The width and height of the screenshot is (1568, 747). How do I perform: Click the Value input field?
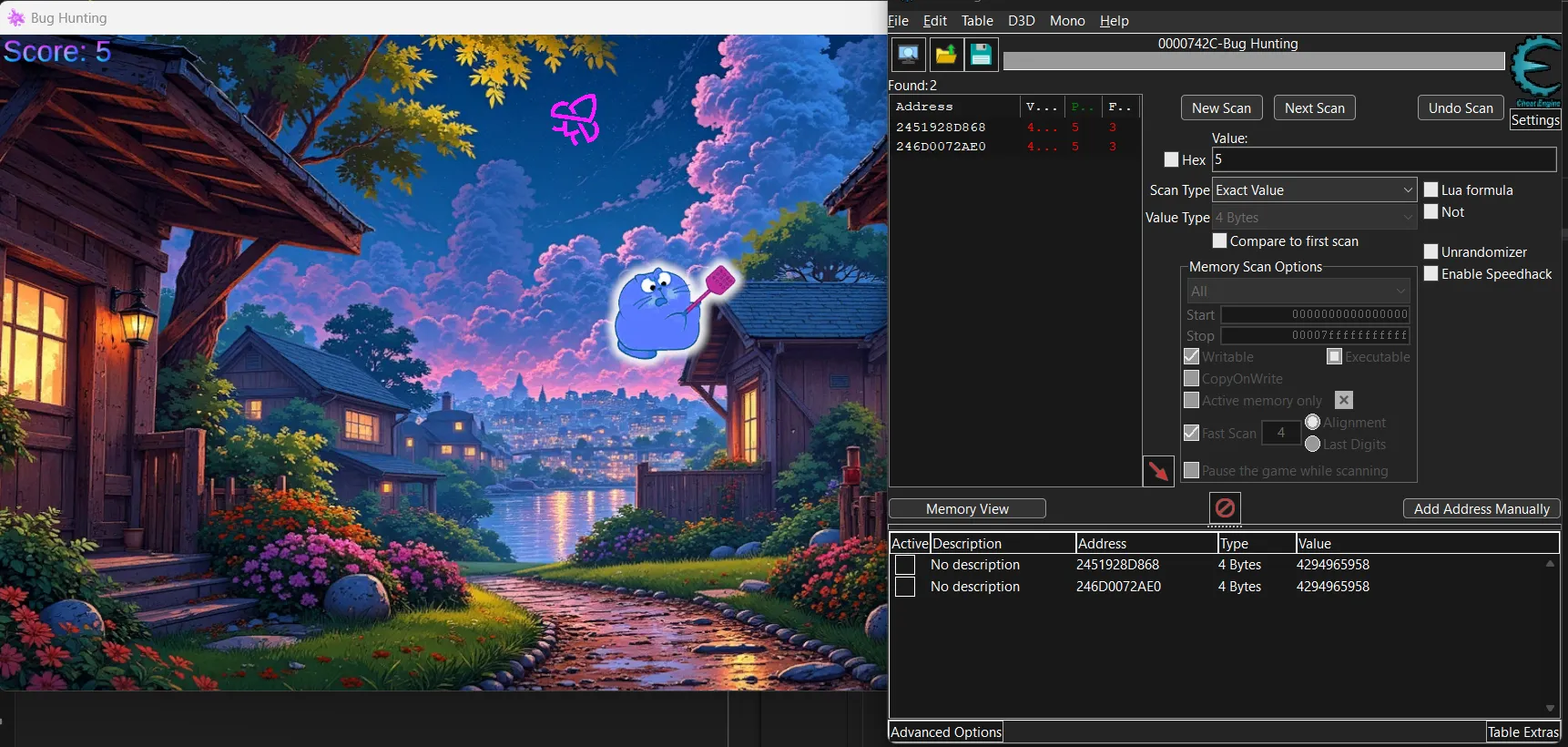pos(1383,159)
